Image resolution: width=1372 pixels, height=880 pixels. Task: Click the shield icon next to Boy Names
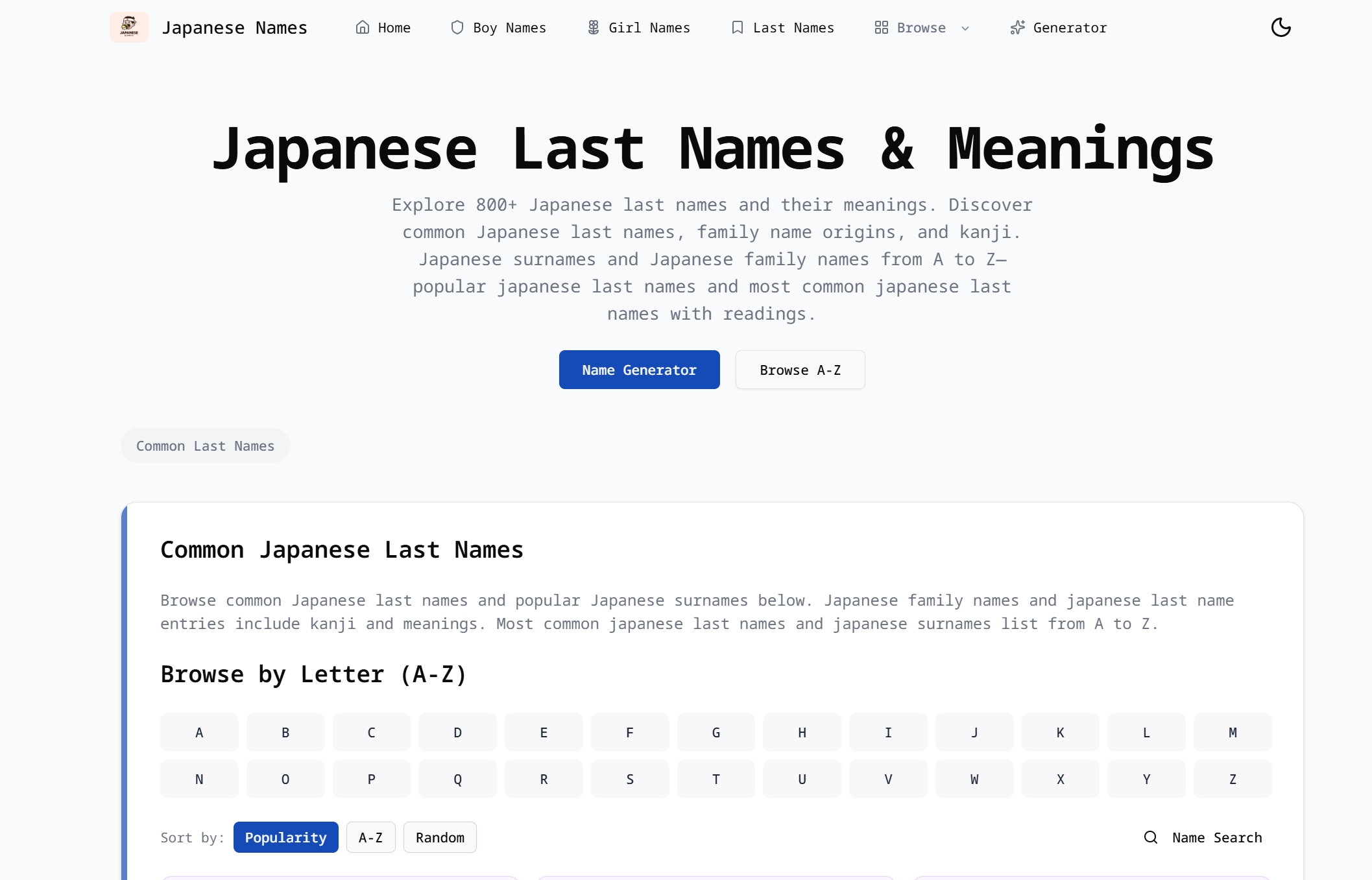457,27
